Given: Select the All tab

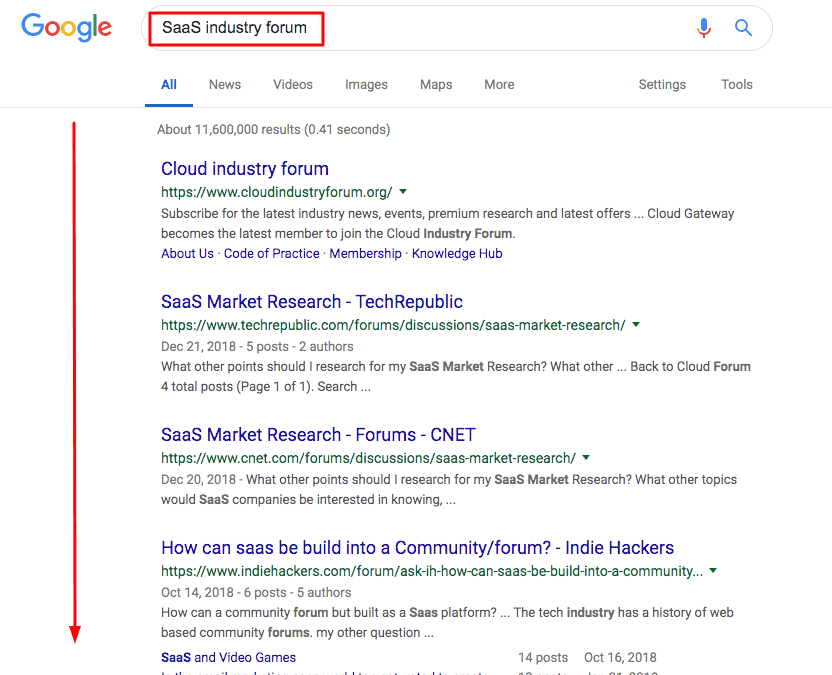Looking at the screenshot, I should tap(169, 84).
